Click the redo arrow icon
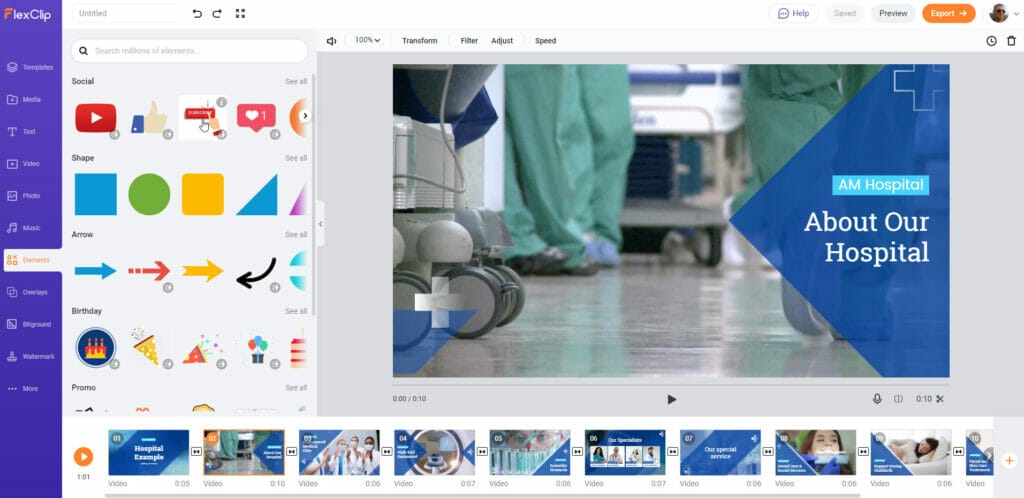Image resolution: width=1024 pixels, height=498 pixels. pos(217,13)
